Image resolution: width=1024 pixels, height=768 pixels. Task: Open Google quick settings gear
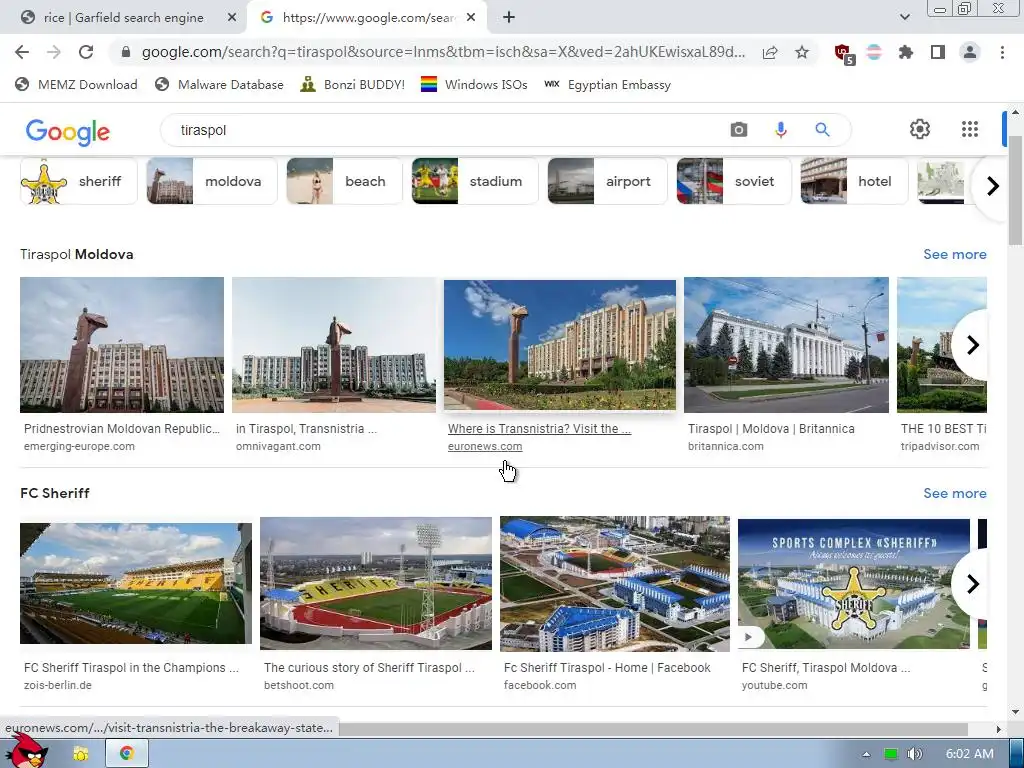tap(920, 129)
